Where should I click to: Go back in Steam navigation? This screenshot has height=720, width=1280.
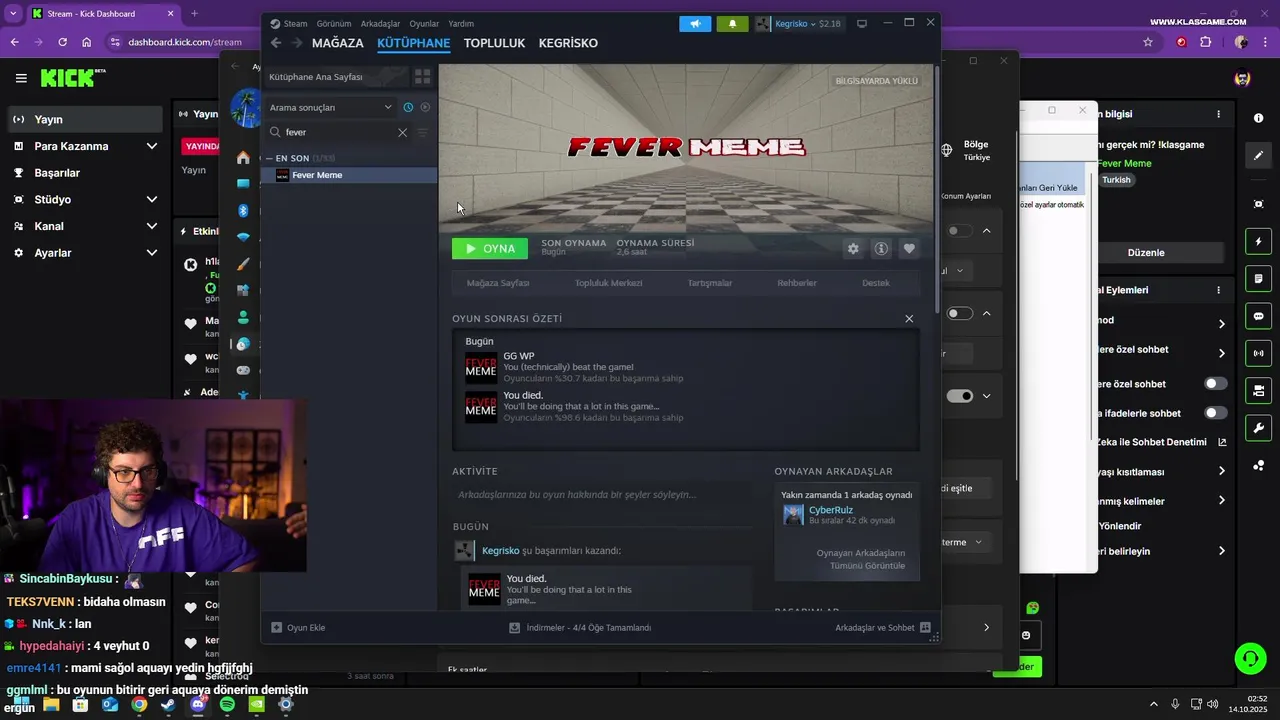276,43
